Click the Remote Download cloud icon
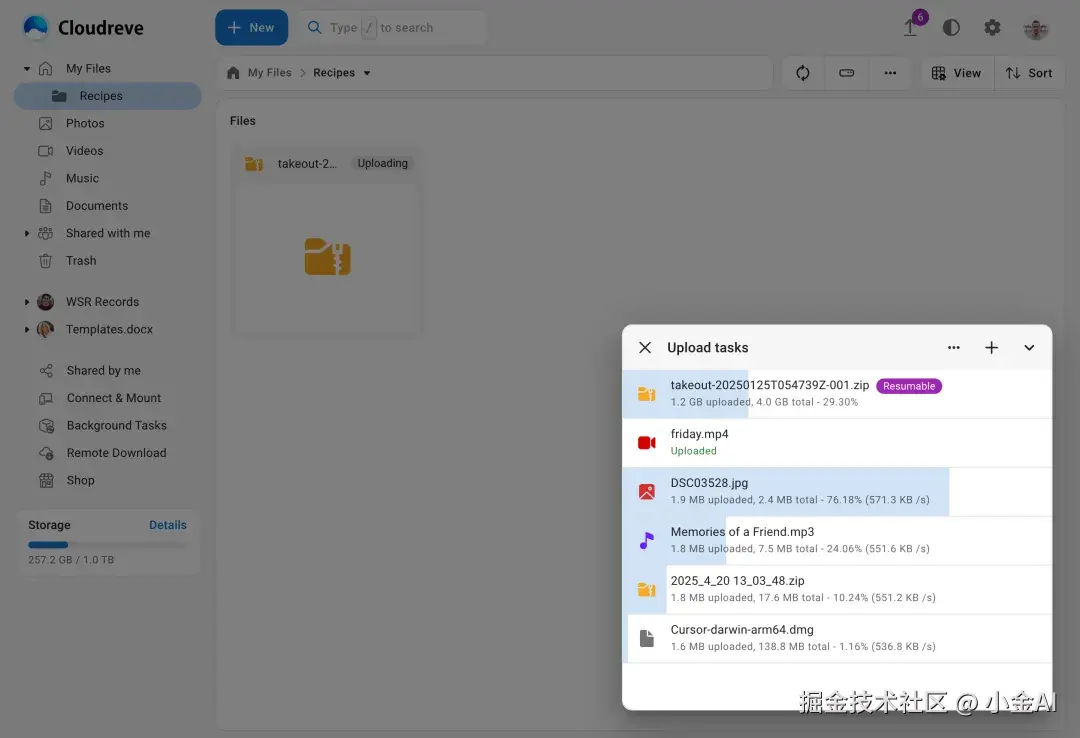This screenshot has height=738, width=1080. click(x=46, y=453)
